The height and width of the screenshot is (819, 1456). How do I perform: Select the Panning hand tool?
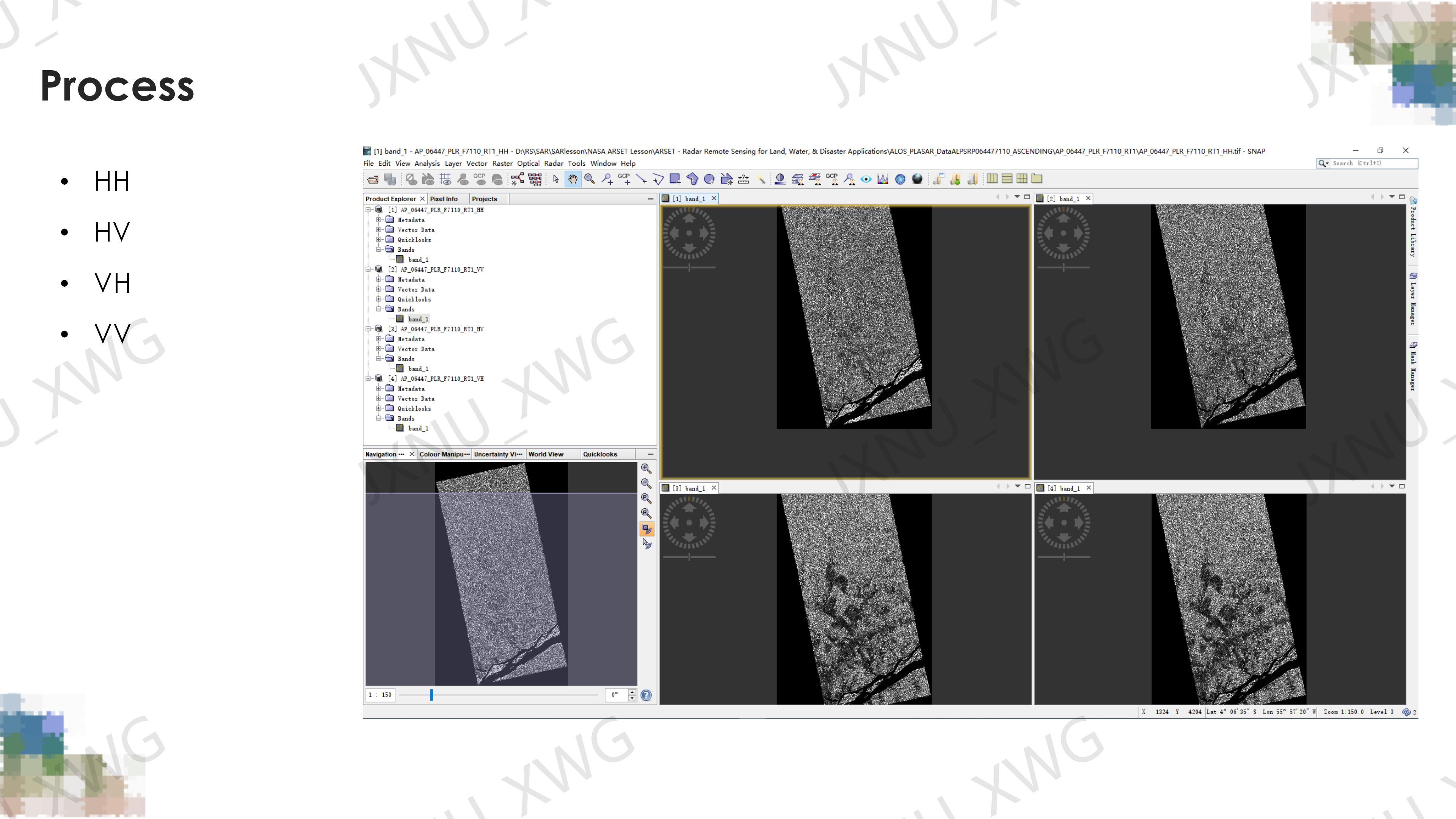point(573,179)
